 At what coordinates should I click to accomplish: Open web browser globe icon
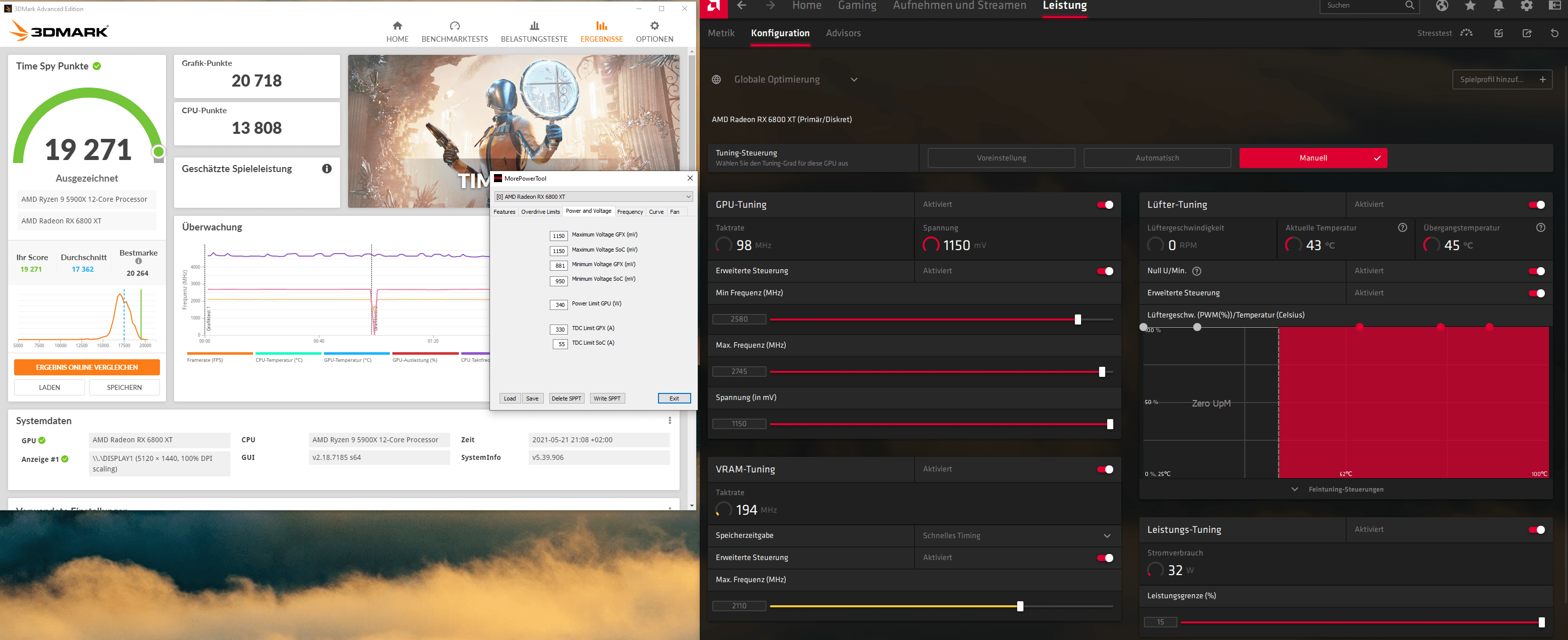click(1442, 6)
